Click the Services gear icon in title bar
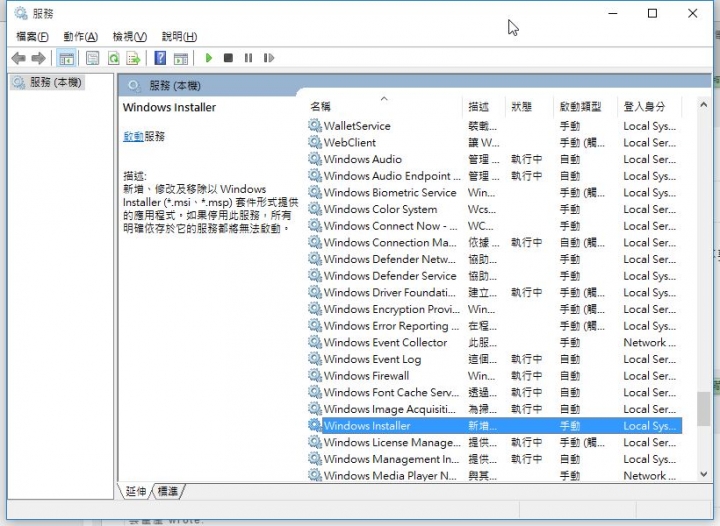The image size is (720, 526). click(21, 13)
